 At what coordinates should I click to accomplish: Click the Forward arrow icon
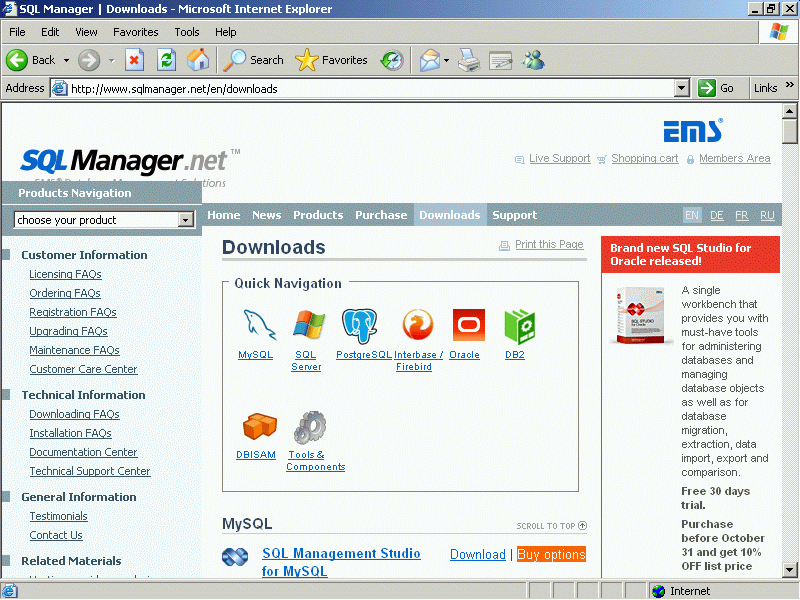[x=89, y=60]
